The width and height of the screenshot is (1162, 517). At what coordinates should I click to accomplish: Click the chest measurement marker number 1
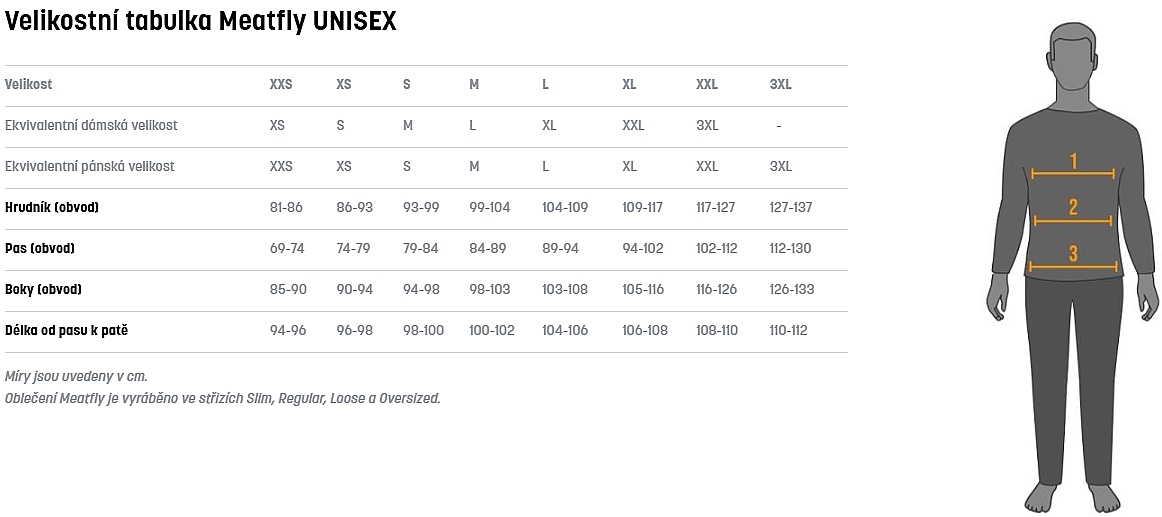[1073, 161]
